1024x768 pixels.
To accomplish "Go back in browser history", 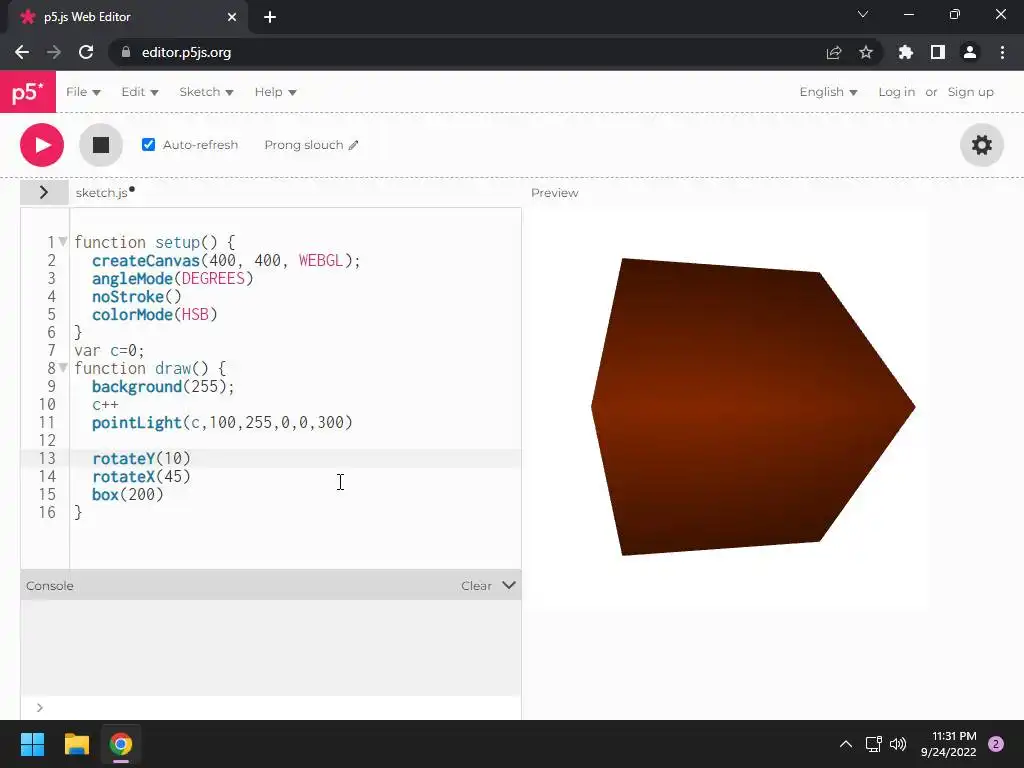I will point(22,52).
